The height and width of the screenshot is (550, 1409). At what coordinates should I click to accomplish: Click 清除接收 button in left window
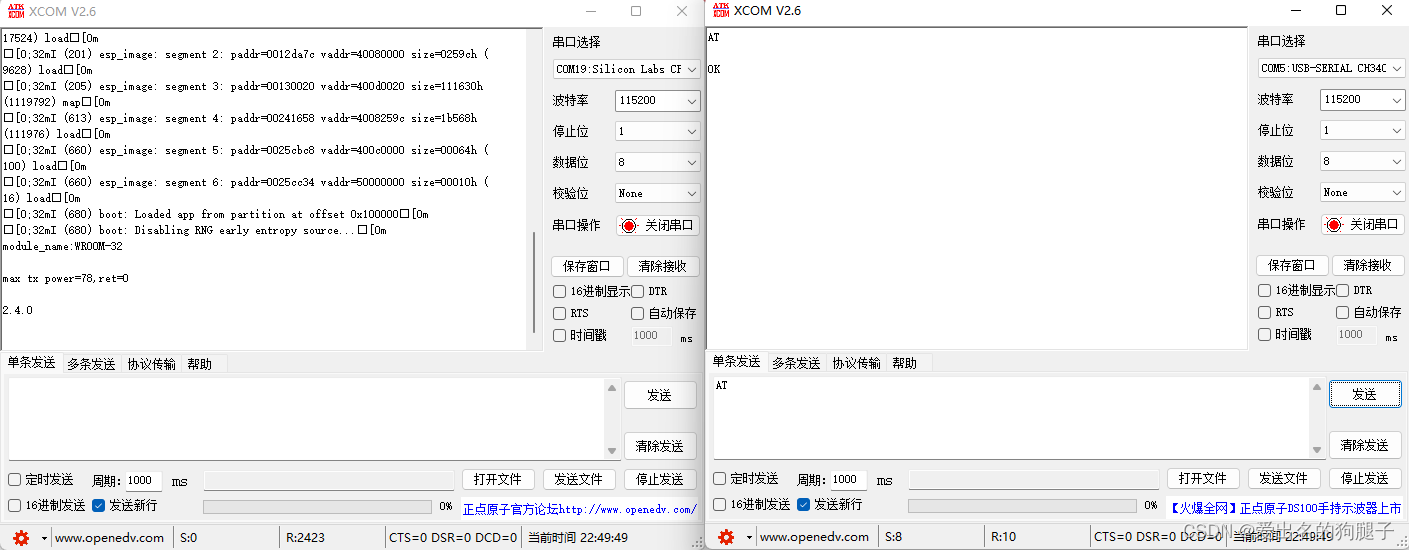pos(663,267)
